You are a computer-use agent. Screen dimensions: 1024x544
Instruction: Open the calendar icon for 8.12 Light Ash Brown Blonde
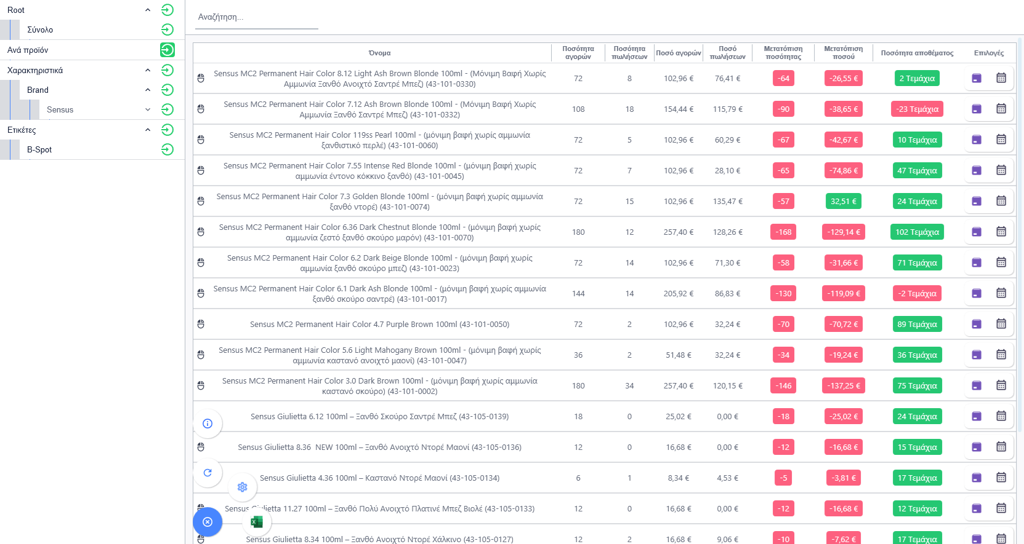(1001, 78)
